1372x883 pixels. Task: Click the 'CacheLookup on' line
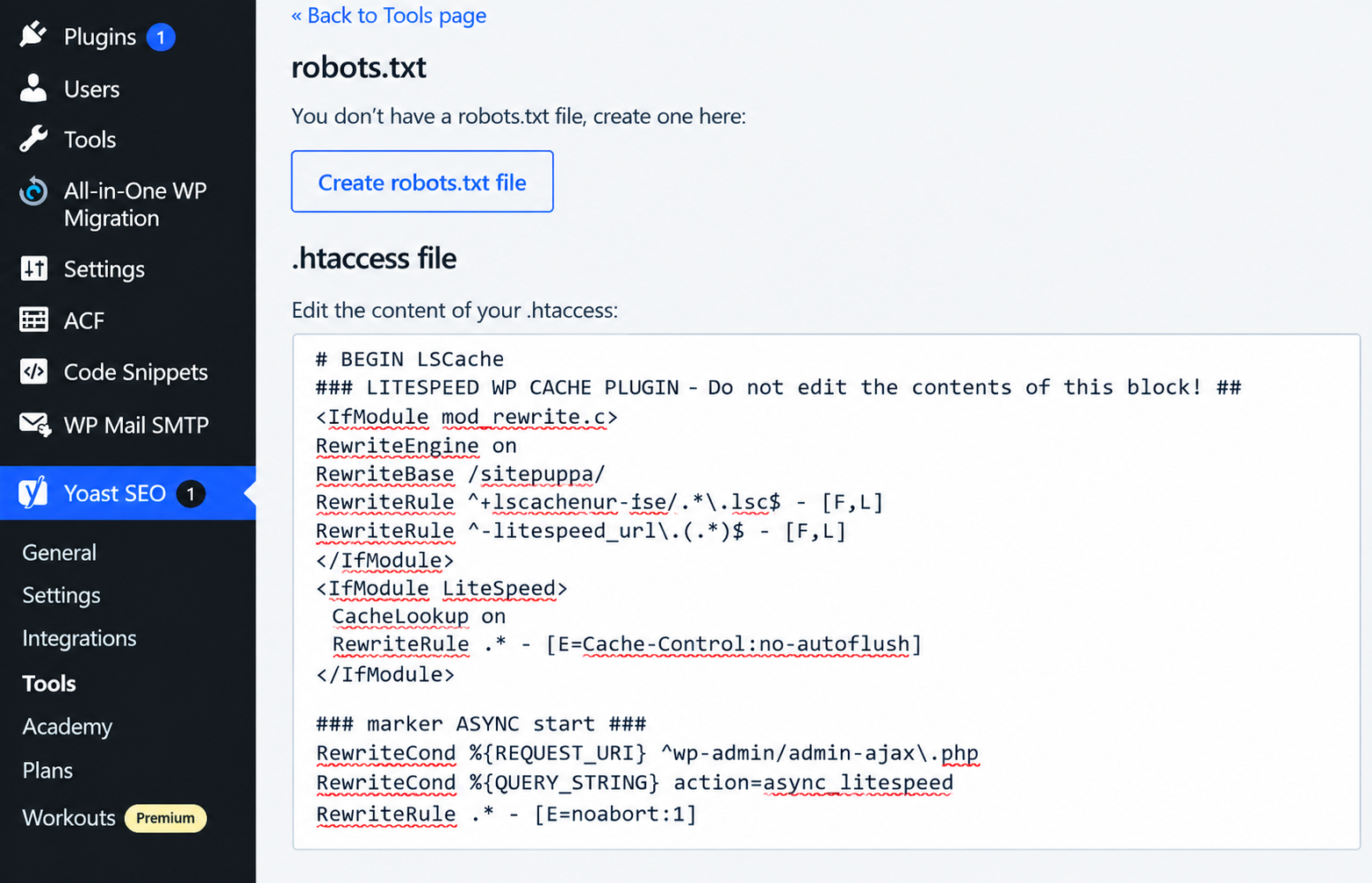click(419, 616)
